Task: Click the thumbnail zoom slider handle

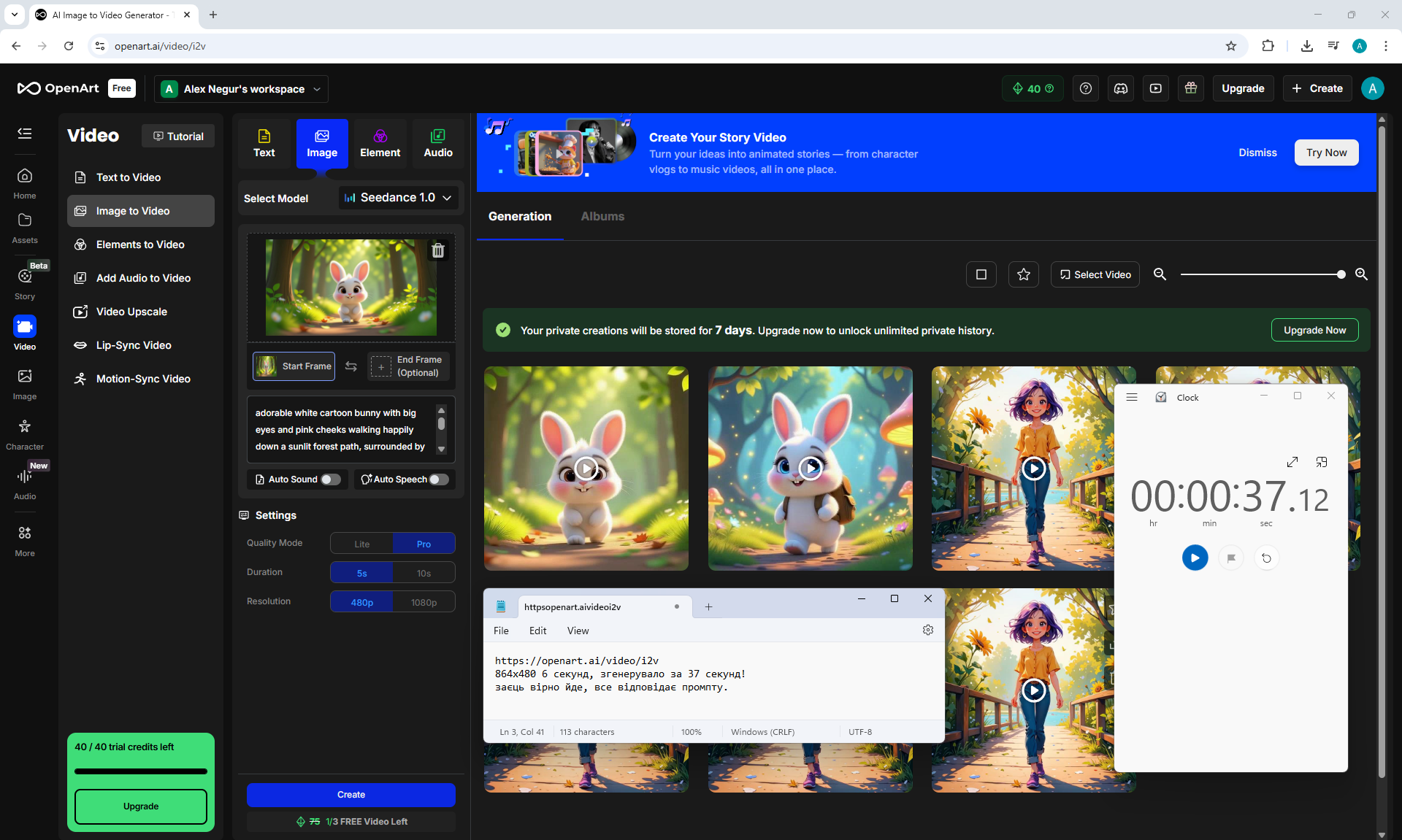Action: pos(1341,274)
